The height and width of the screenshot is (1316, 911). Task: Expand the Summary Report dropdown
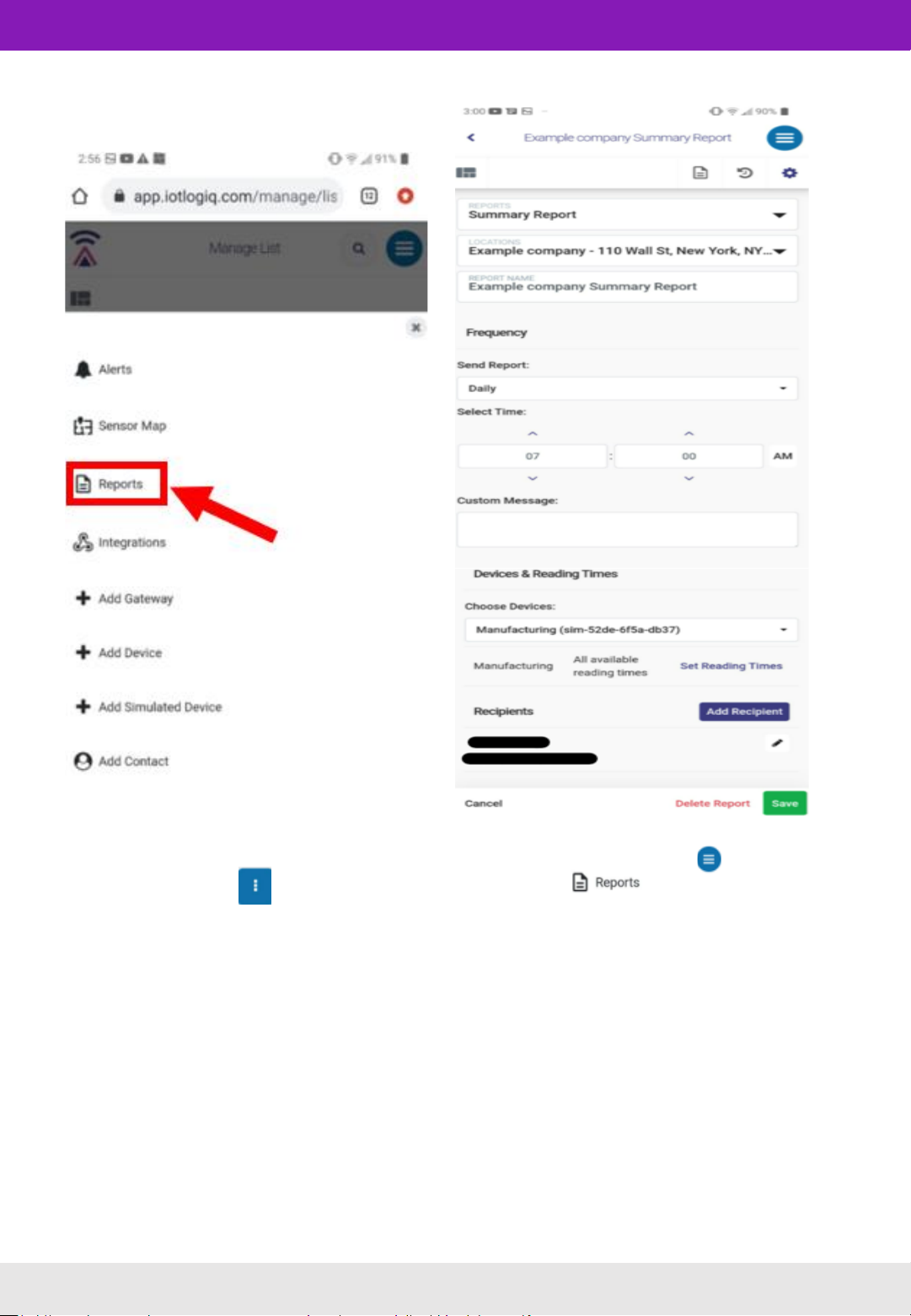628,214
